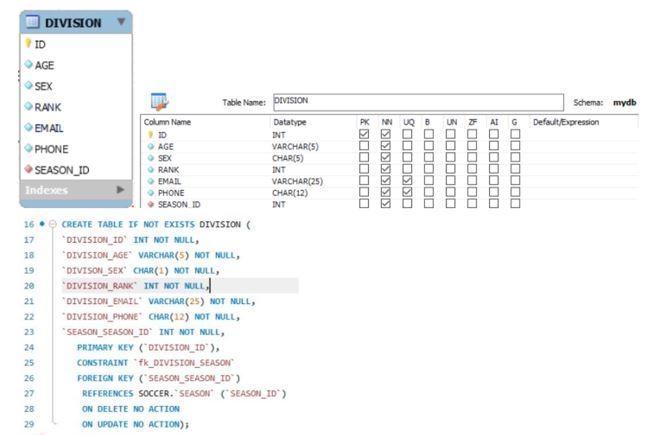Click the INT datatype cell for RANK
Image resolution: width=666 pixels, height=435 pixels.
click(279, 169)
